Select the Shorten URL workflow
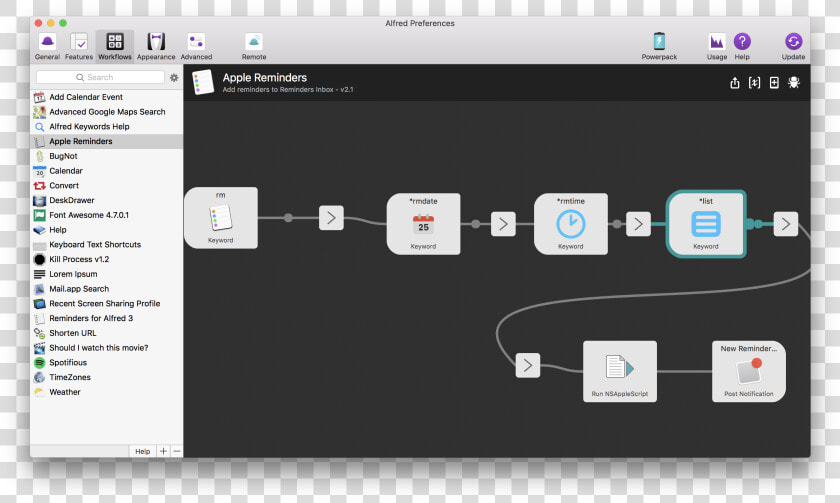 [x=107, y=333]
